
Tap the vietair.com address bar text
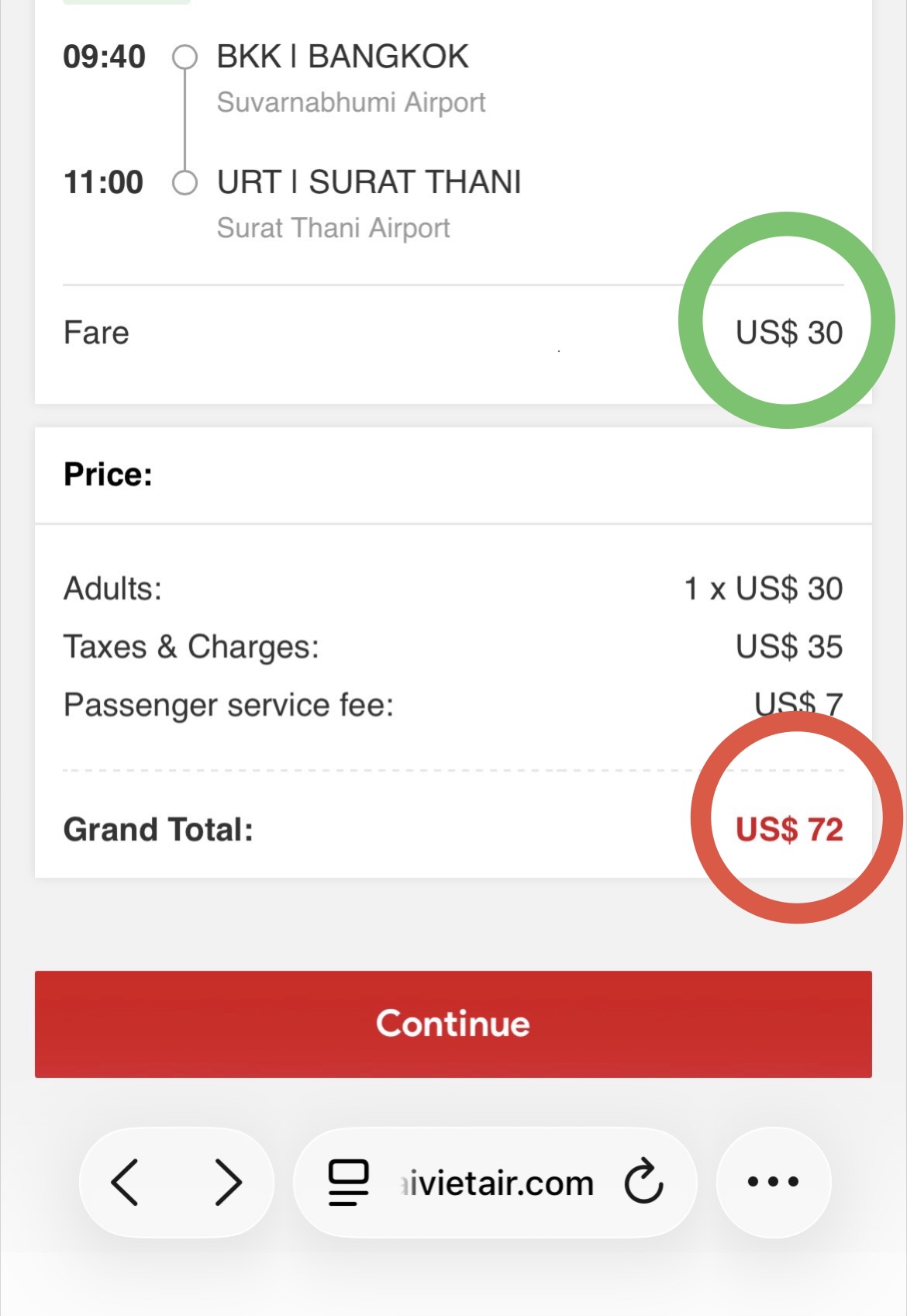[498, 1183]
